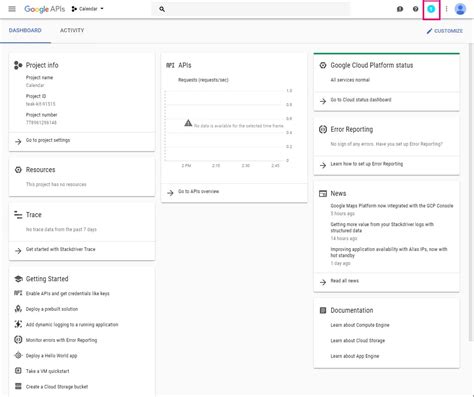Image resolution: width=474 pixels, height=397 pixels.
Task: Click the API icon beside Enable APIs
Action: (18, 293)
